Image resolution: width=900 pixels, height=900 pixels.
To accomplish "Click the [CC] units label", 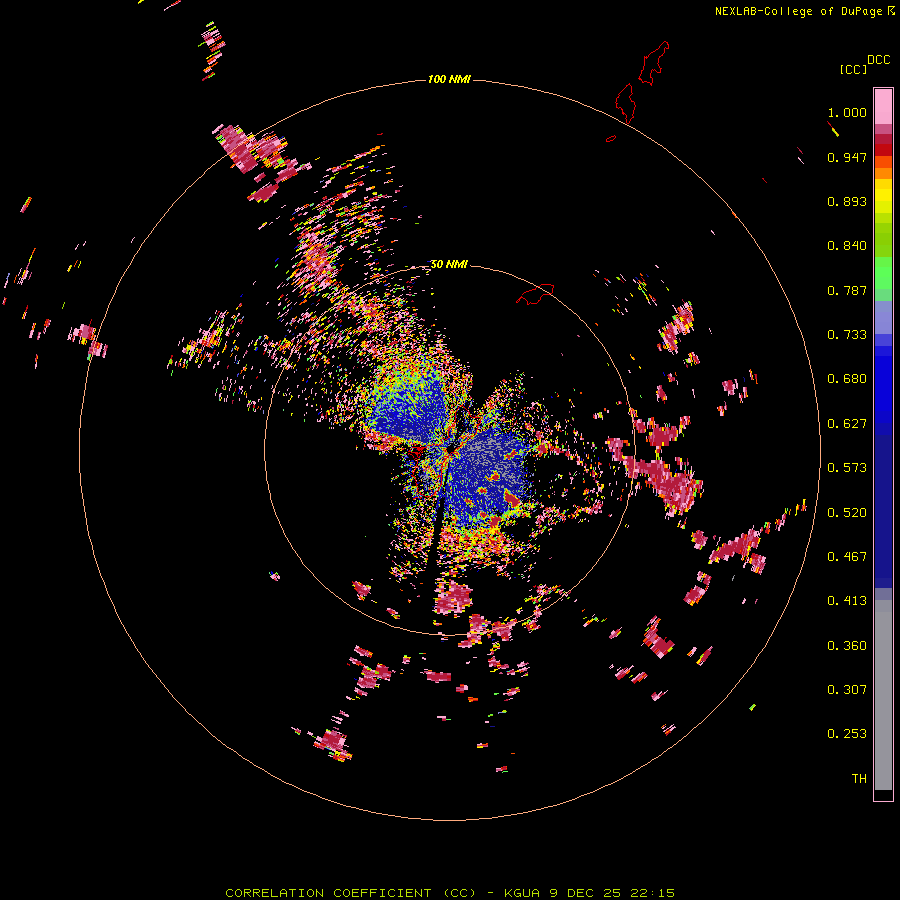I will tap(853, 69).
